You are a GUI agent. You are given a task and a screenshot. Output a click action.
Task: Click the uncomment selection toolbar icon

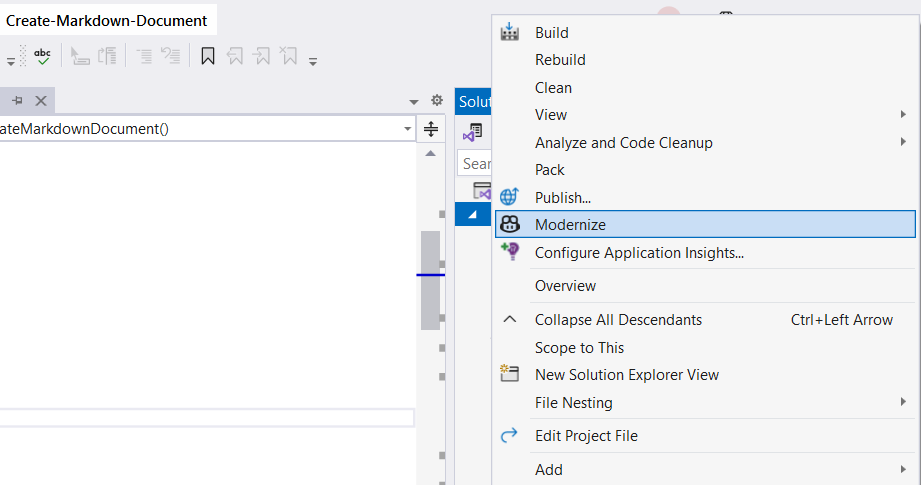click(171, 56)
